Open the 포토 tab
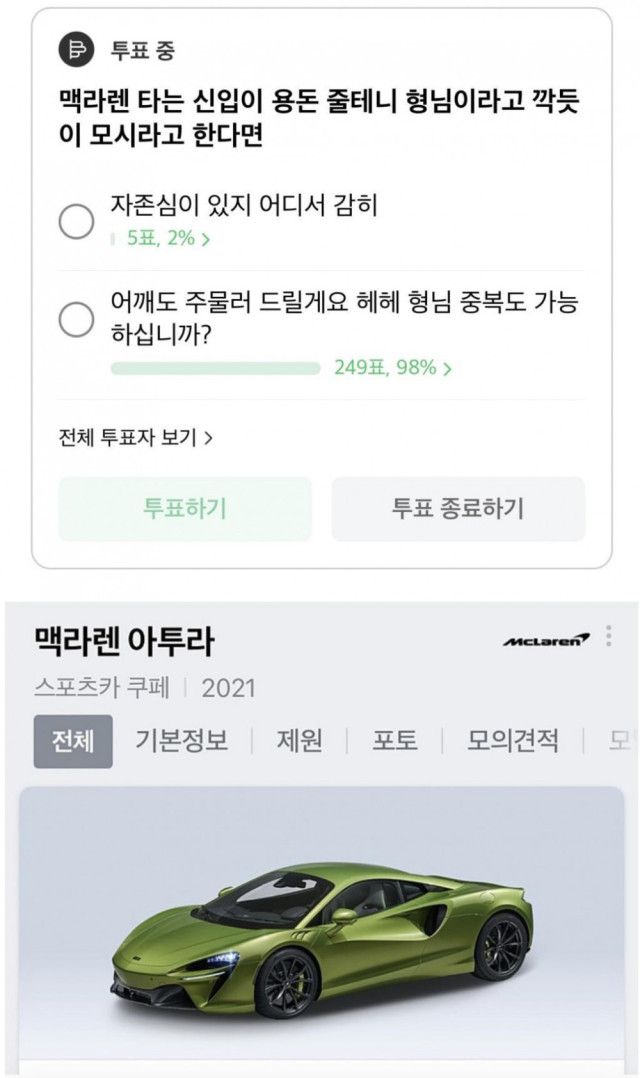Image resolution: width=640 pixels, height=1078 pixels. point(394,741)
